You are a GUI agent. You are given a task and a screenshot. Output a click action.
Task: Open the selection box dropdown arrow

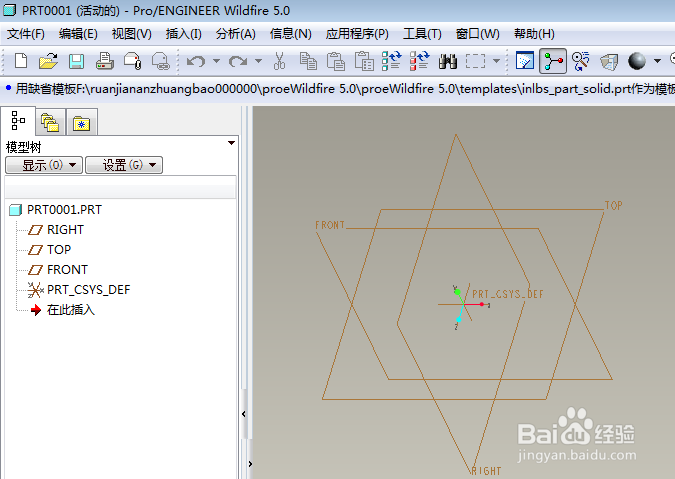click(x=496, y=61)
